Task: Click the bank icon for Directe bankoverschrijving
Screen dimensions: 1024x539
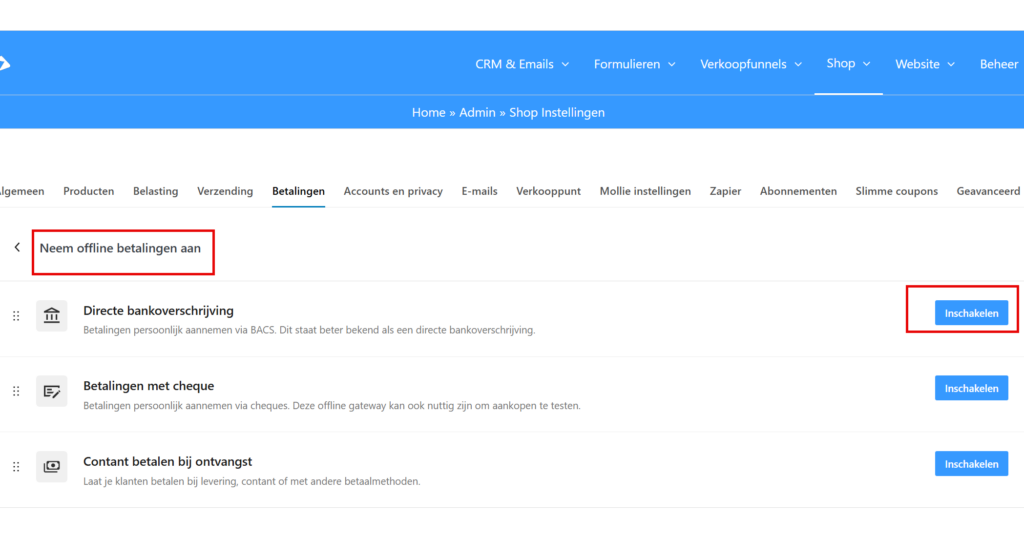Action: pyautogui.click(x=52, y=316)
